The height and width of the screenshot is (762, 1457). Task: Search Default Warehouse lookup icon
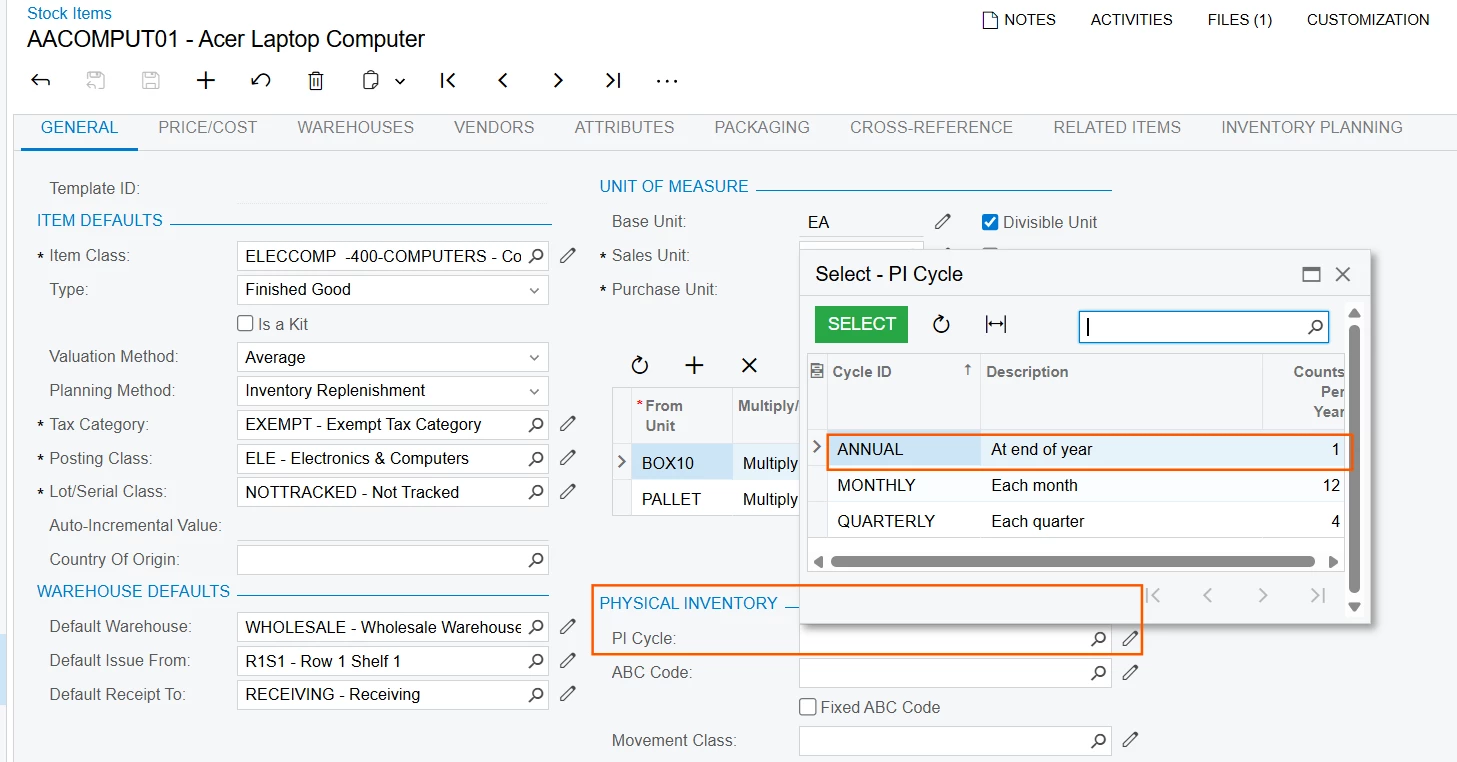pyautogui.click(x=536, y=627)
